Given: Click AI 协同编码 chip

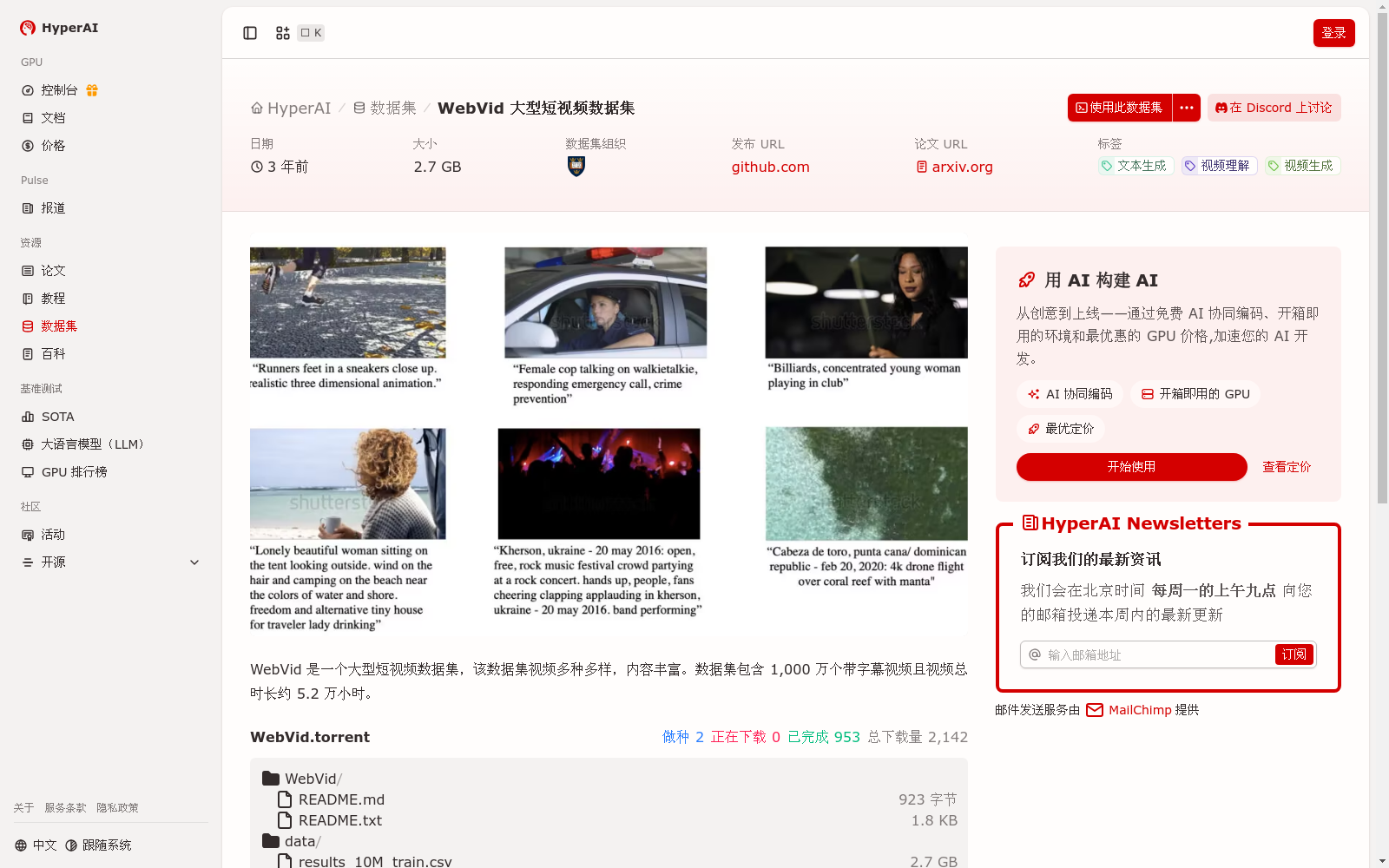Looking at the screenshot, I should [1070, 394].
